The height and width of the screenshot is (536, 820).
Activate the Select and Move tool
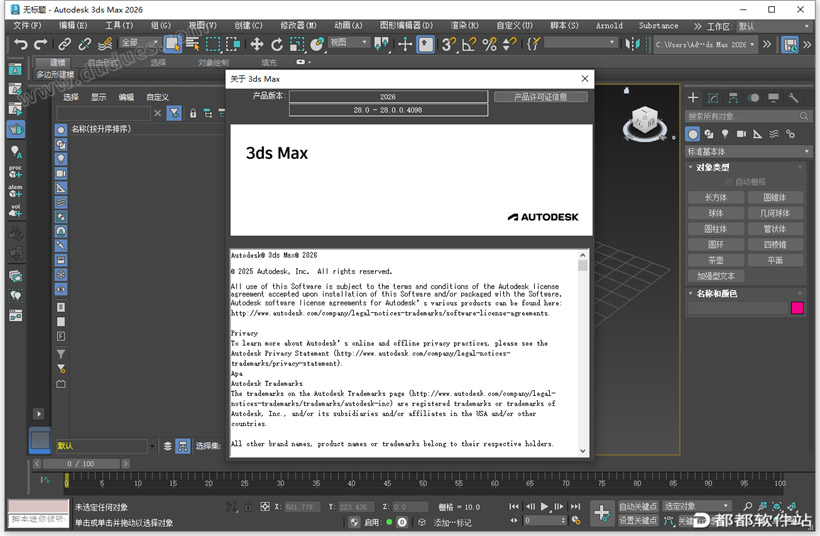pyautogui.click(x=256, y=44)
